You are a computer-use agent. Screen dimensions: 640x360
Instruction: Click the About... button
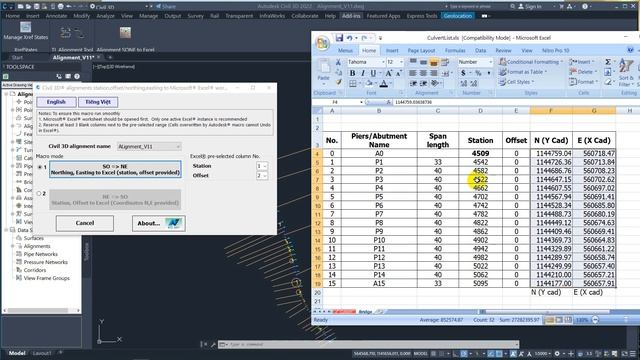click(159, 223)
